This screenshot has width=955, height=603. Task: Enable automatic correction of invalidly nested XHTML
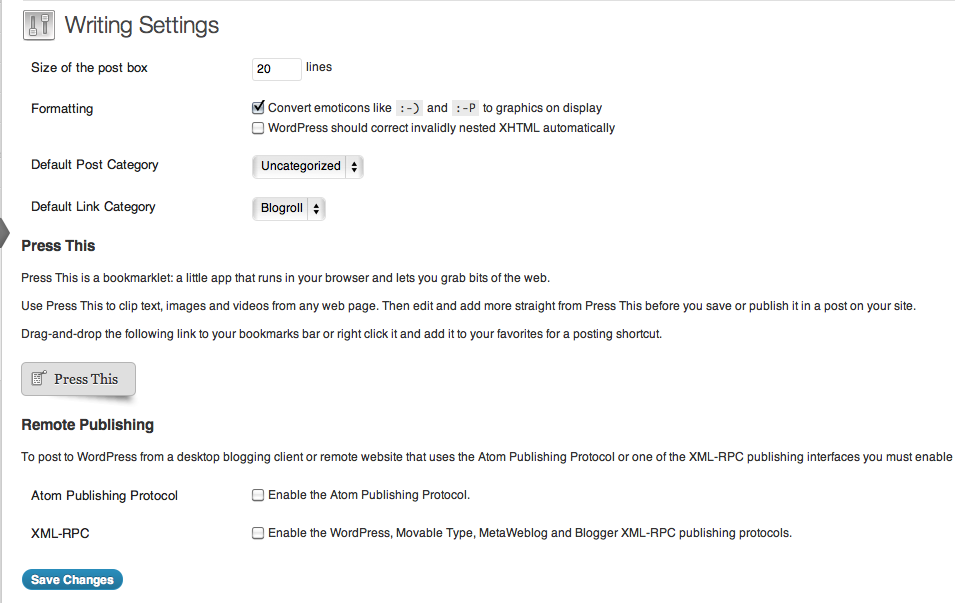coord(258,128)
